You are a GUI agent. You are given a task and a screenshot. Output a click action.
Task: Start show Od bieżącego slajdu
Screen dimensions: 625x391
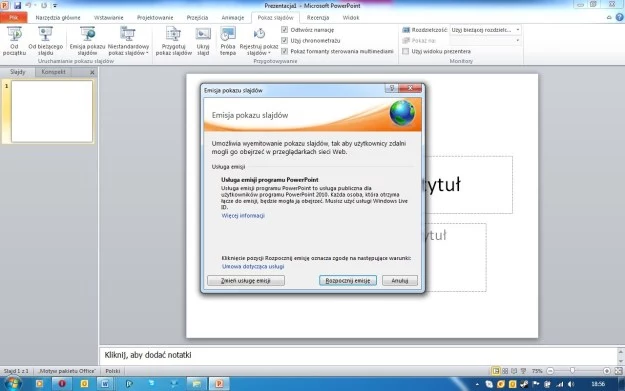pos(45,41)
